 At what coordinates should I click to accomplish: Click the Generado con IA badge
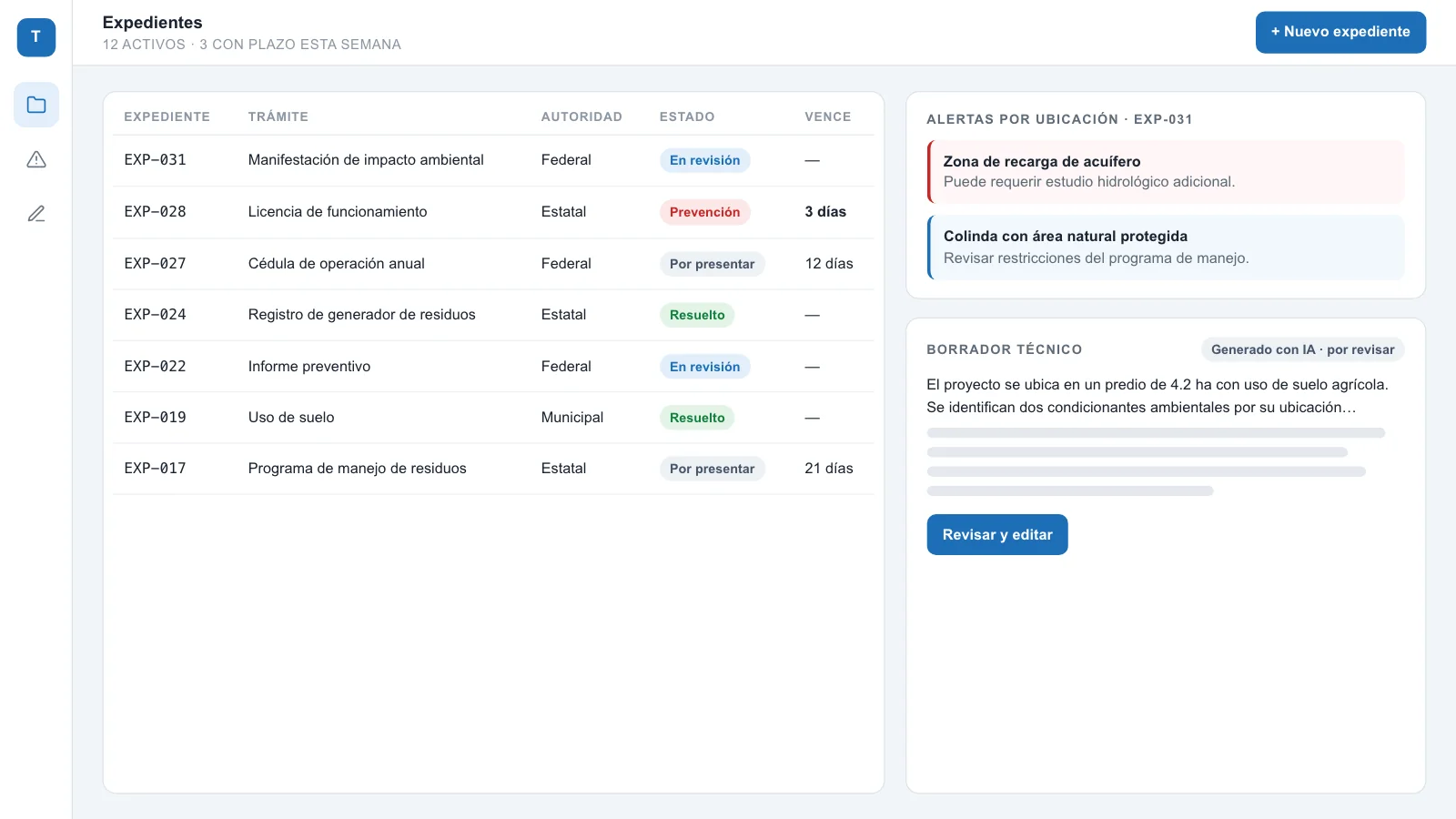click(1302, 349)
